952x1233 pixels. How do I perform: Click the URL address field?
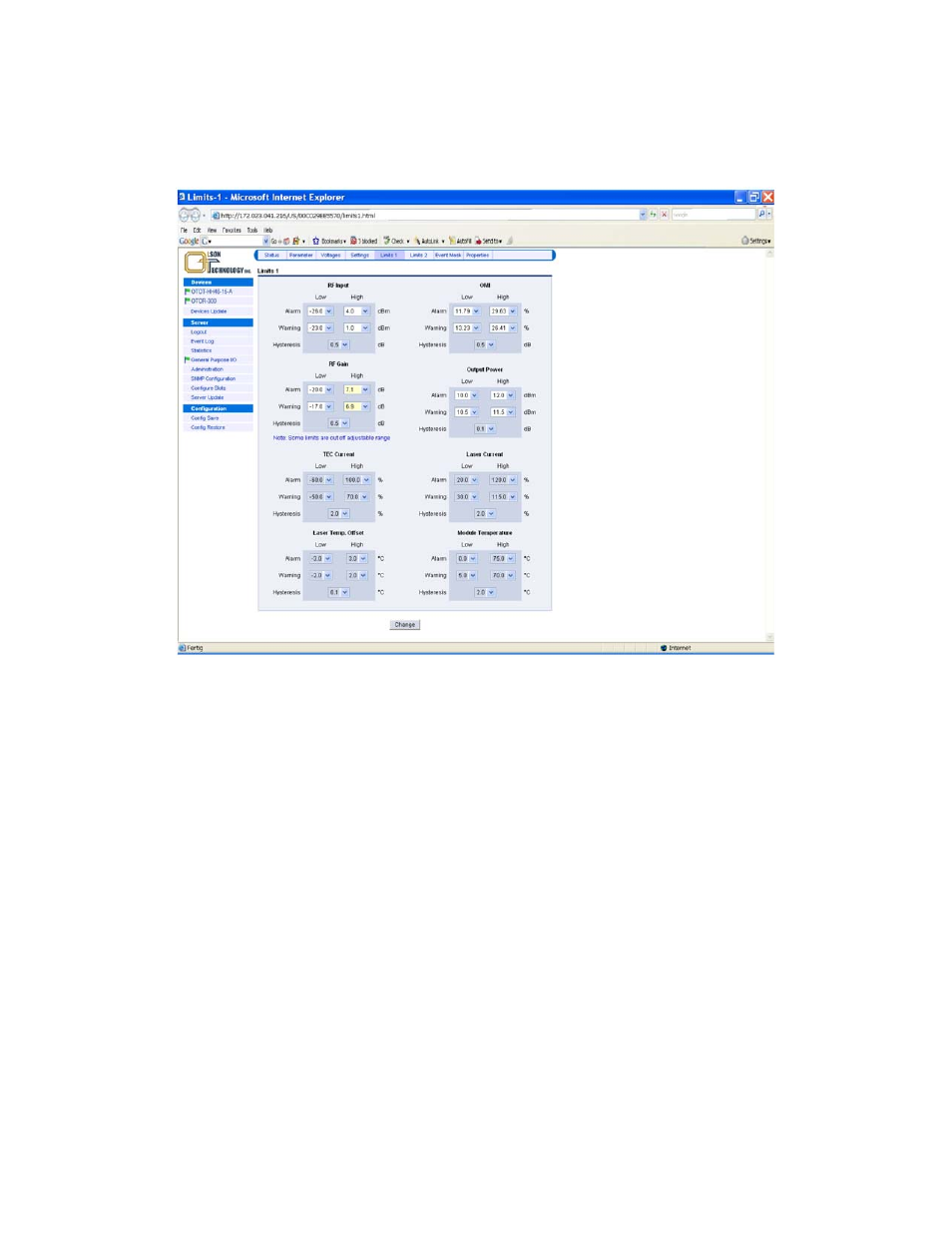pos(428,215)
